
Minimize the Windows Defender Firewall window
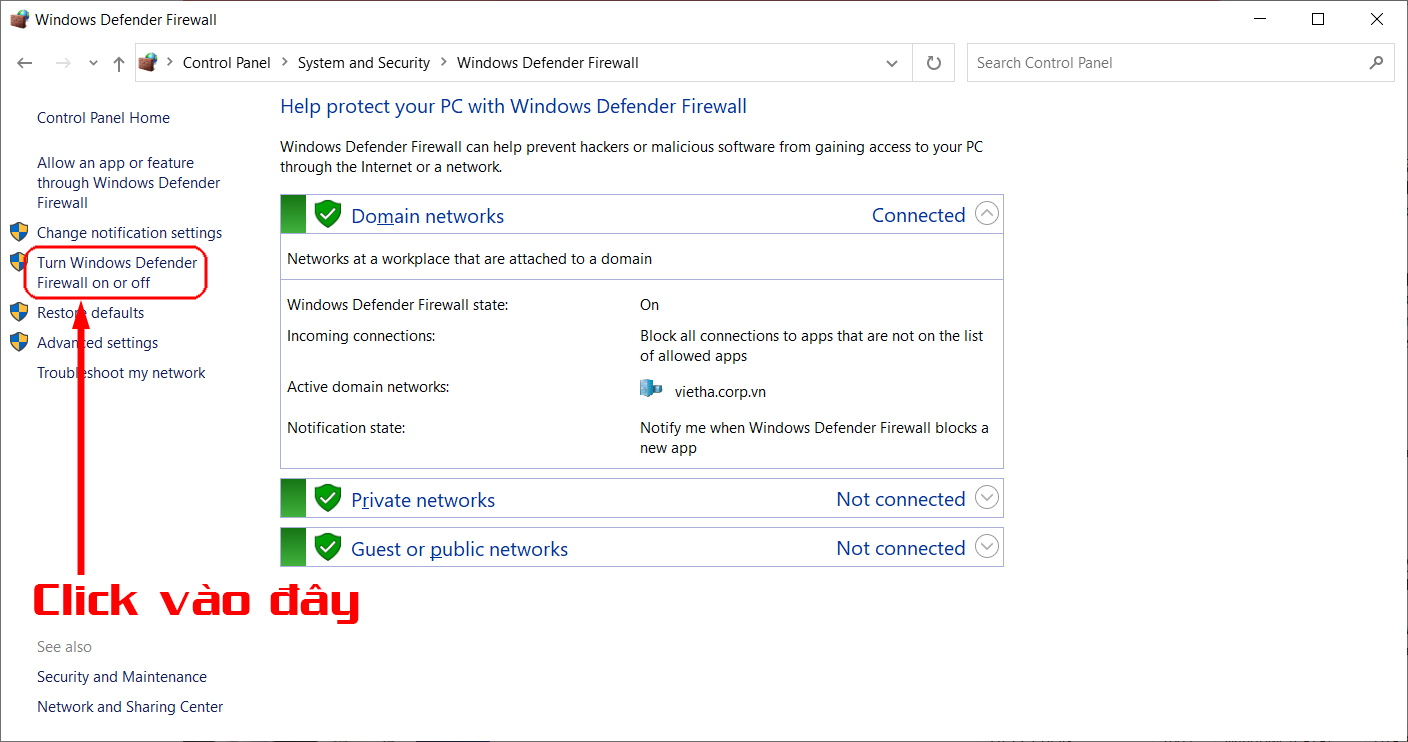pos(1262,19)
